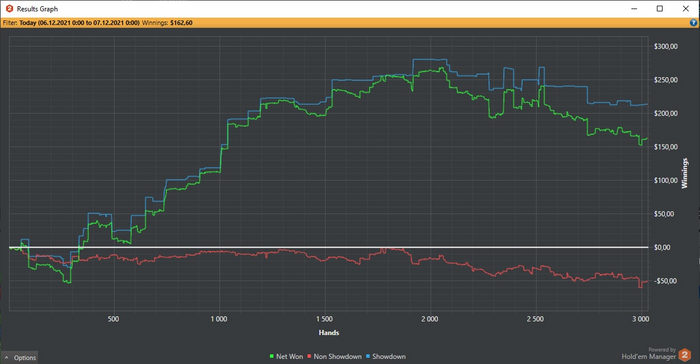The image size is (700, 364).
Task: Click the $0,00 axis label
Action: pyautogui.click(x=662, y=247)
